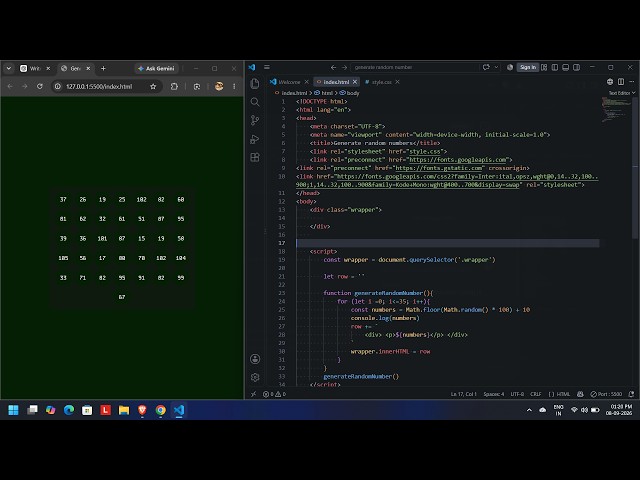Click the Sign In button in VS Code
640x480 pixels.
[x=528, y=67]
